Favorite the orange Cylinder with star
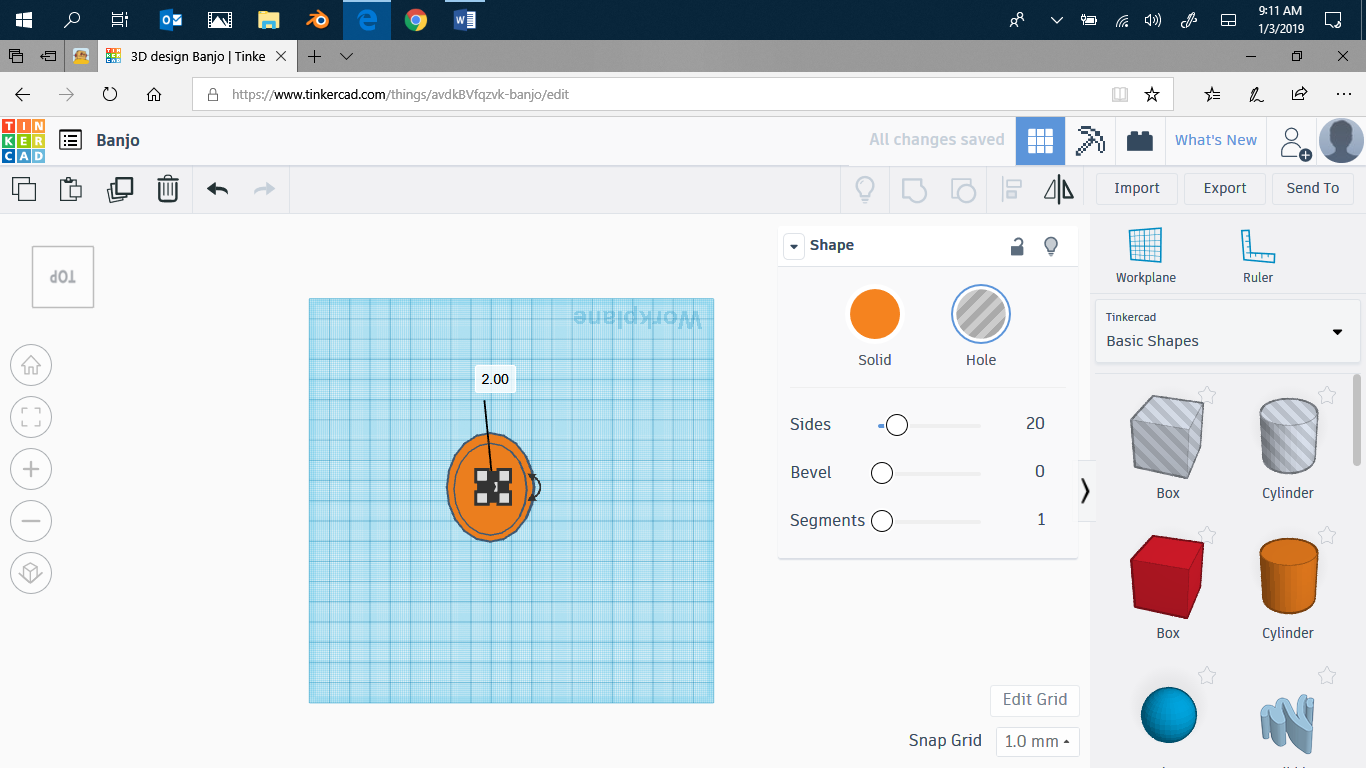1366x768 pixels. [1327, 535]
